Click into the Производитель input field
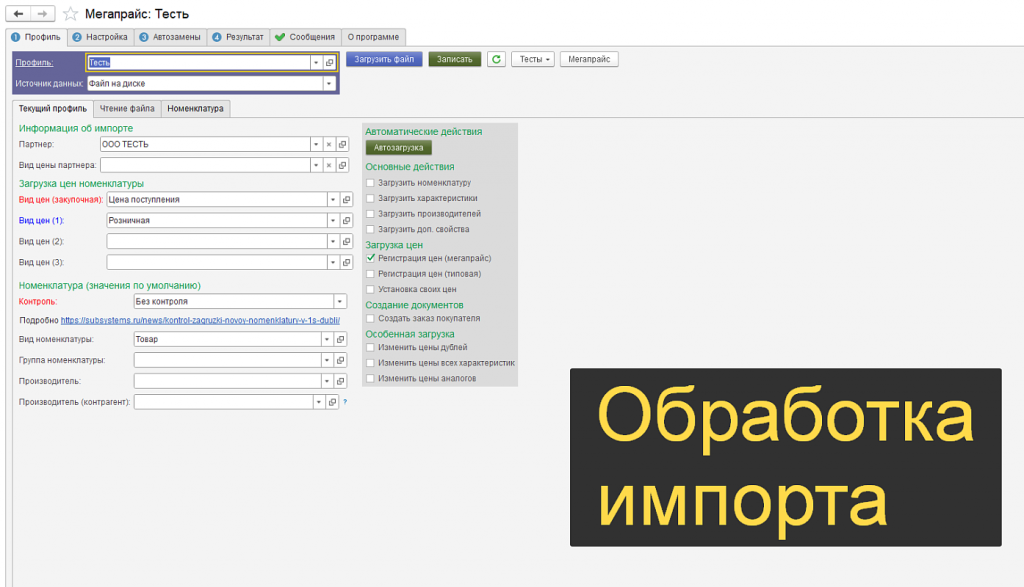Viewport: 1024px width, 587px height. tap(227, 381)
